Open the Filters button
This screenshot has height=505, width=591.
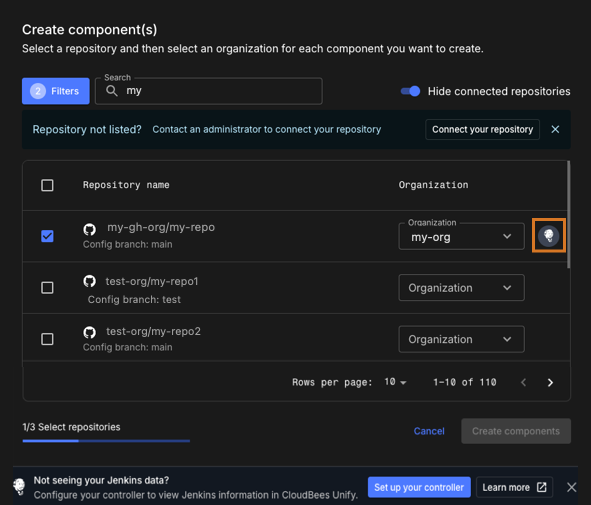[56, 91]
